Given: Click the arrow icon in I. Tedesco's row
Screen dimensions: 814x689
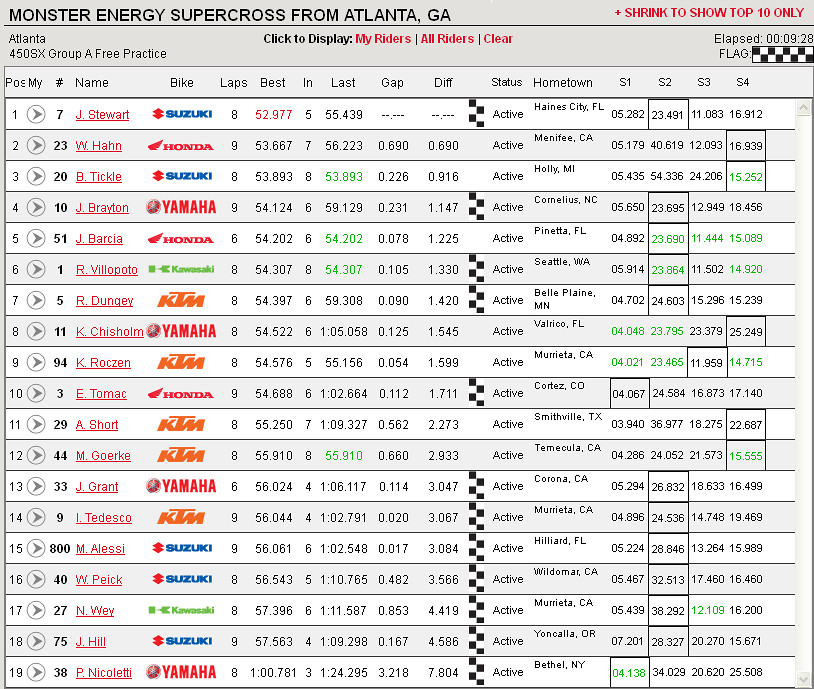Looking at the screenshot, I should point(36,518).
